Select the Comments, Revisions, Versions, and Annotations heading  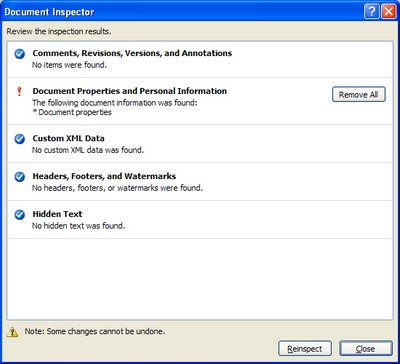coord(132,53)
